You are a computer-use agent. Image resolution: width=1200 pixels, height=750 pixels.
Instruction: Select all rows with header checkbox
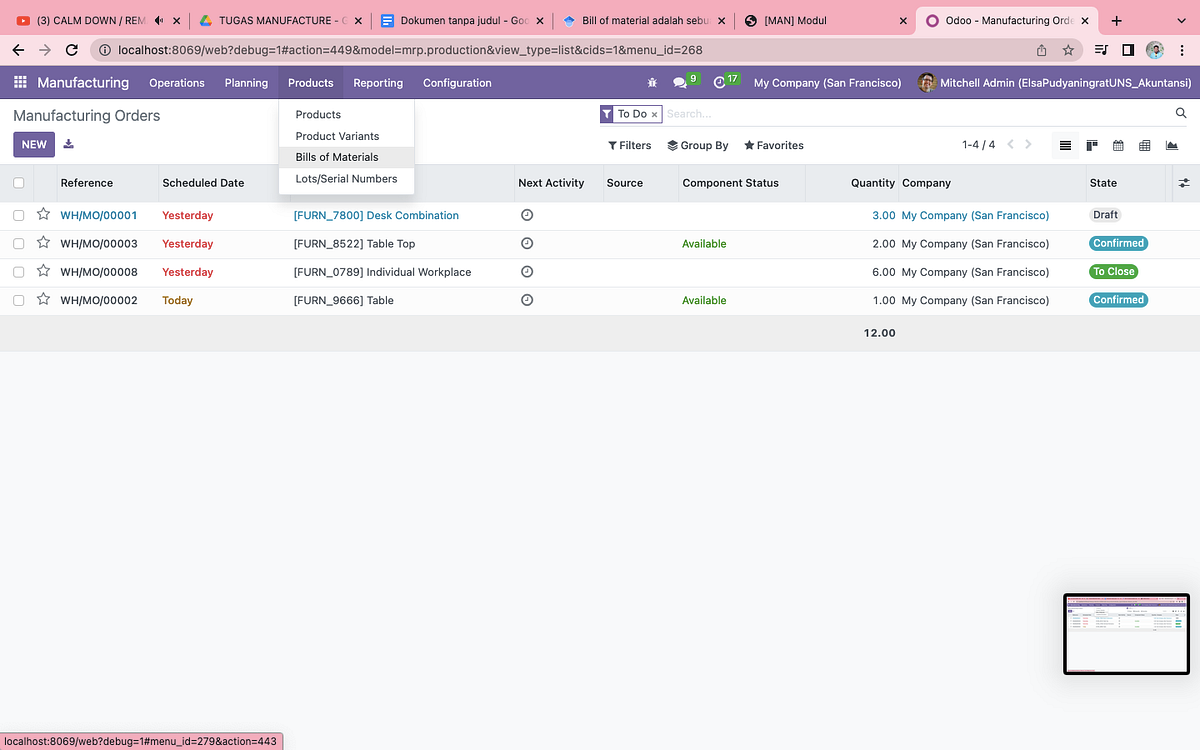(x=19, y=183)
